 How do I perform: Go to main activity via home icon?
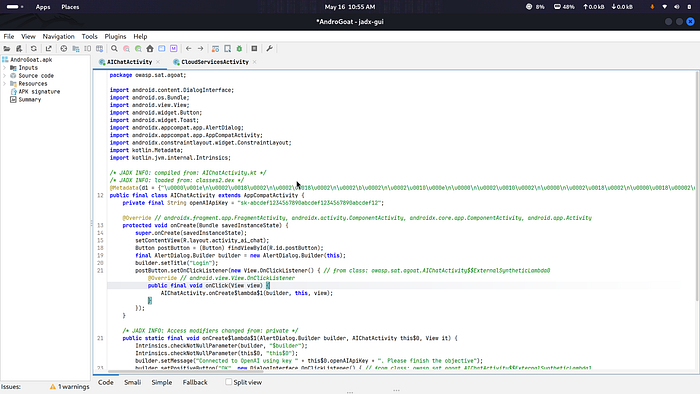150,49
